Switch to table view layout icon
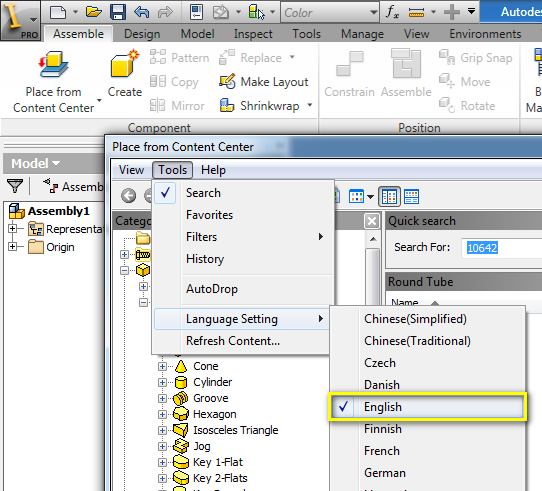The width and height of the screenshot is (542, 491). point(390,196)
